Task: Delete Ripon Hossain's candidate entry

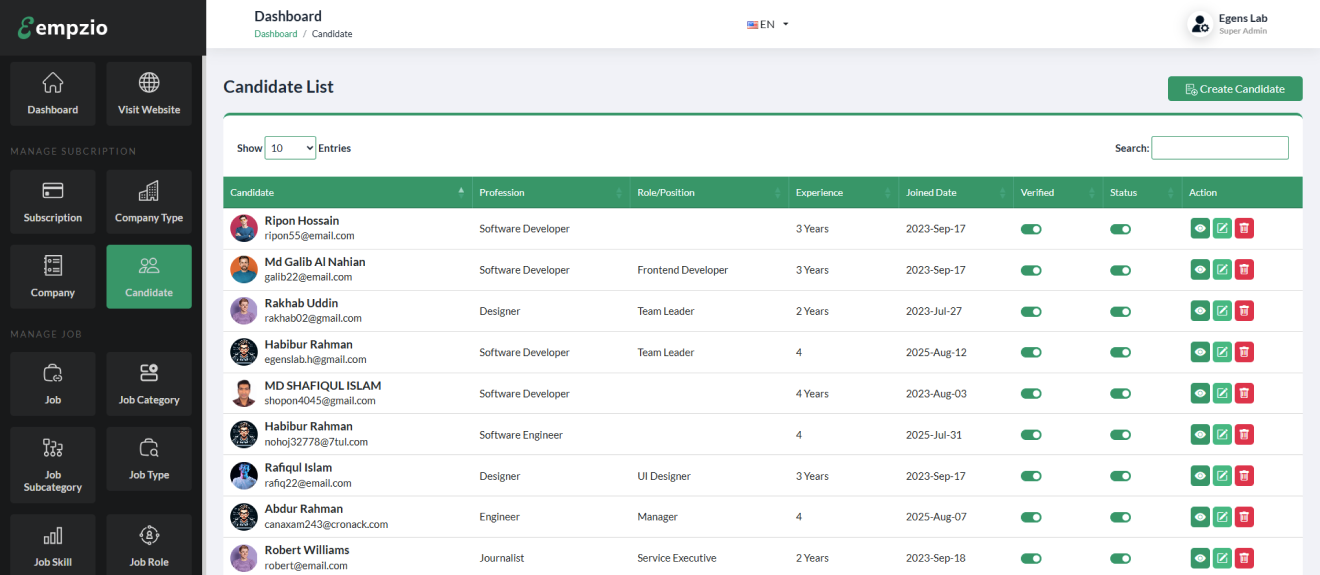Action: pyautogui.click(x=1244, y=229)
